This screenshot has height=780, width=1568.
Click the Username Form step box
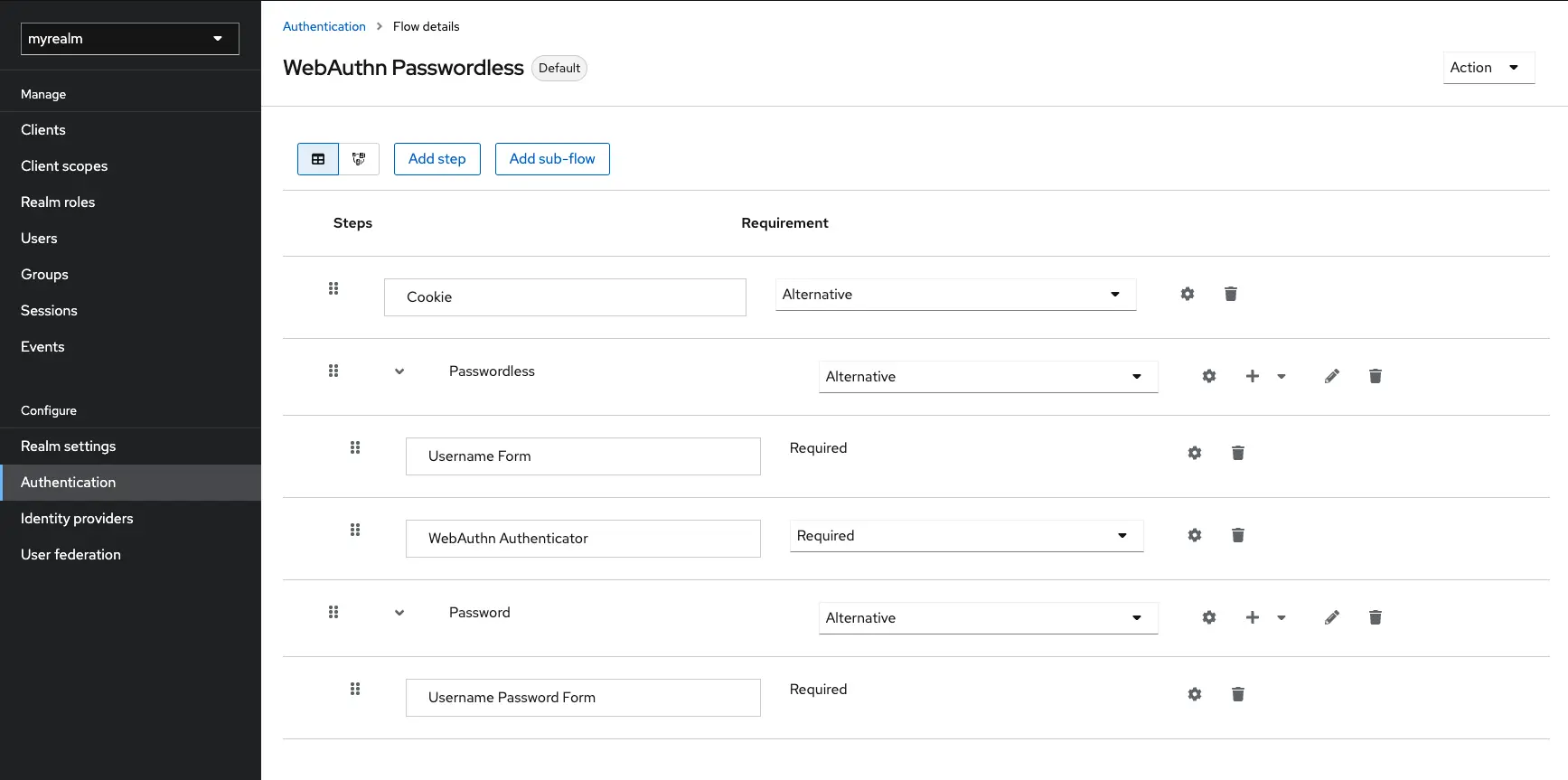[x=583, y=456]
